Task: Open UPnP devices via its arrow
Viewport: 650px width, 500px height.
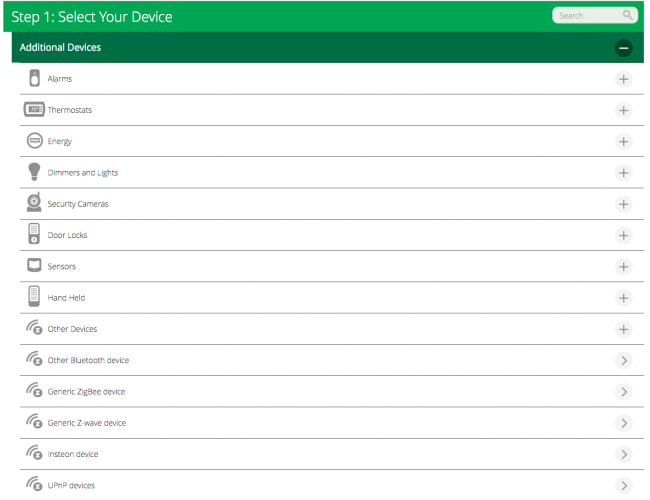Action: click(x=623, y=486)
